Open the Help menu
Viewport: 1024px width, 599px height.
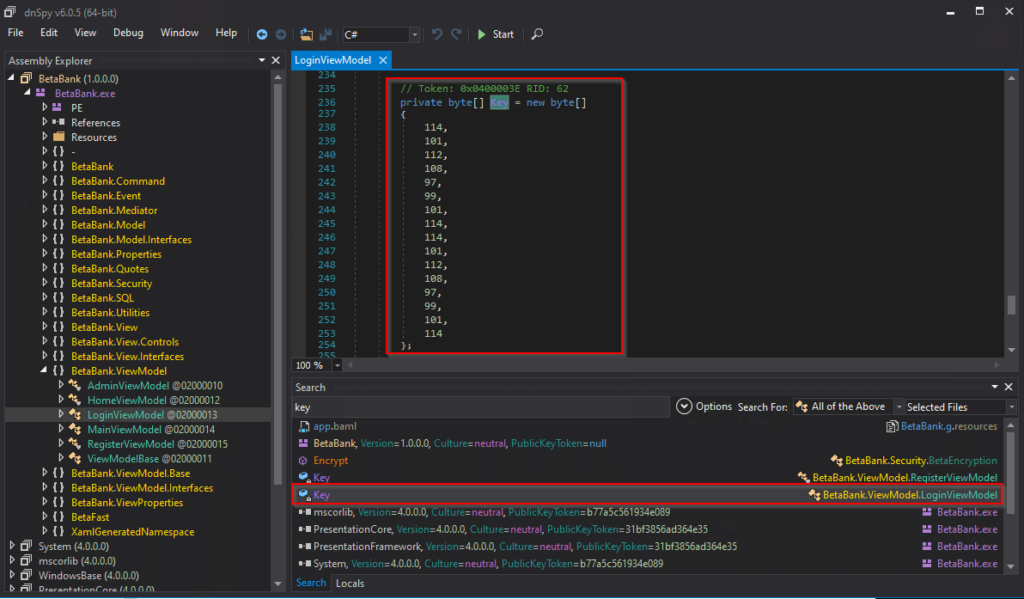[226, 33]
